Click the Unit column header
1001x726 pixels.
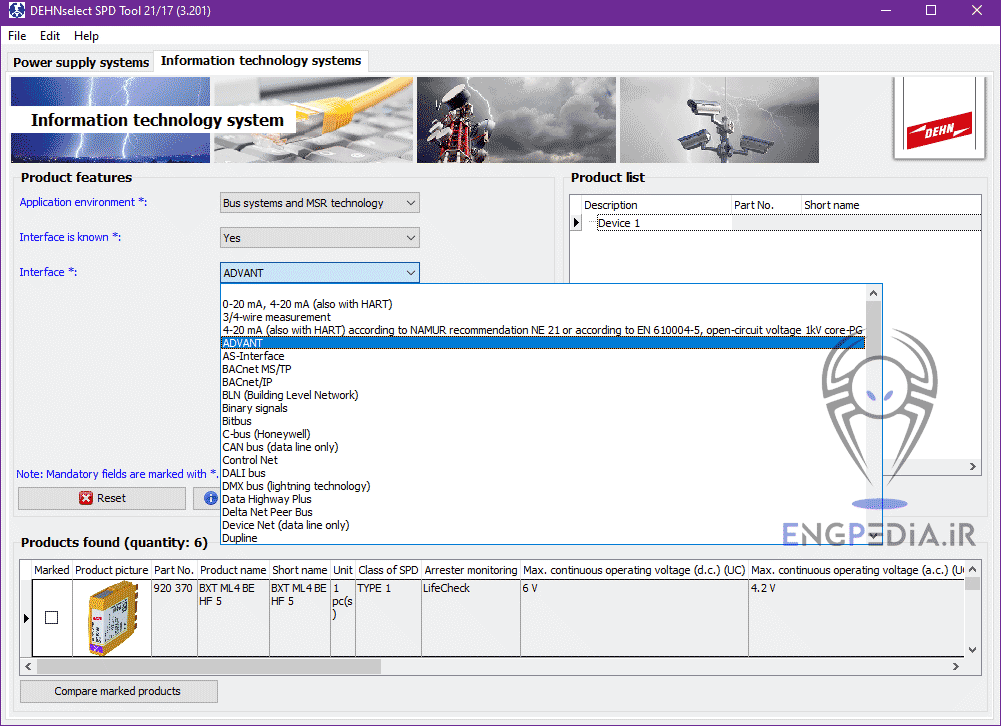point(343,570)
